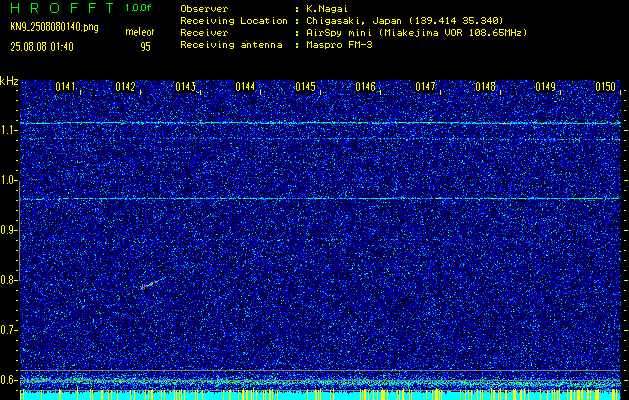Click the kHz axis unit label
Viewport: 629px width, 400px height.
click(9, 81)
